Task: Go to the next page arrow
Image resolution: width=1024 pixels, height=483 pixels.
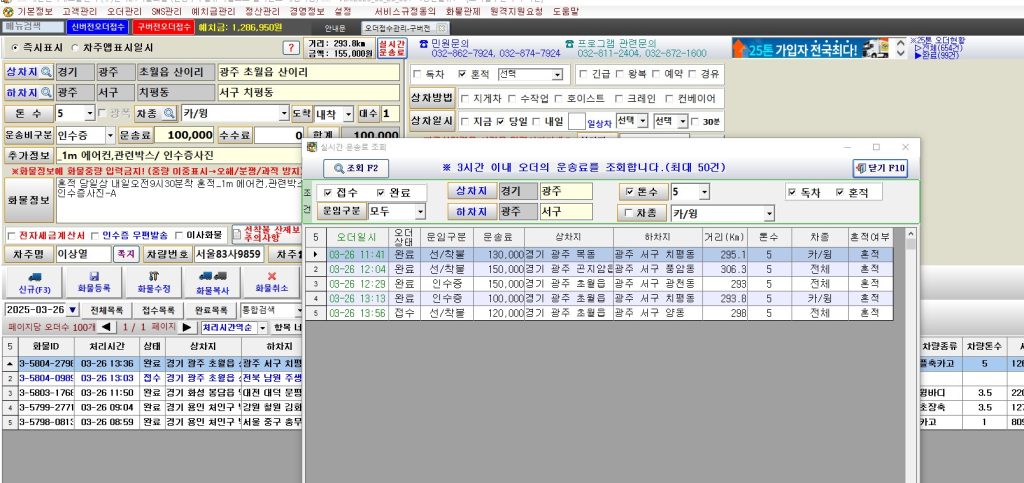Action: pyautogui.click(x=187, y=327)
